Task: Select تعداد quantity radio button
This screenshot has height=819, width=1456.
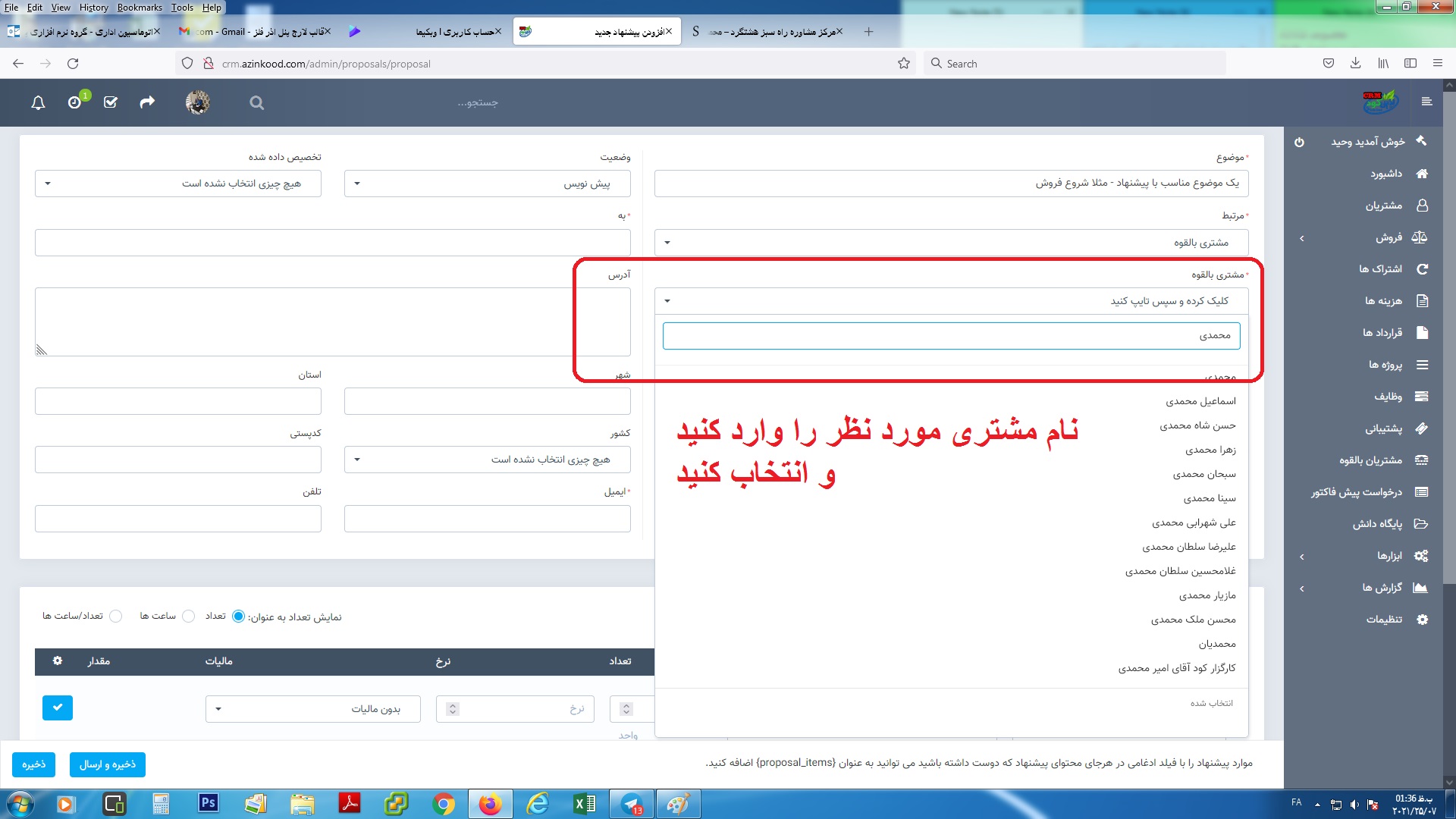Action: (x=238, y=617)
